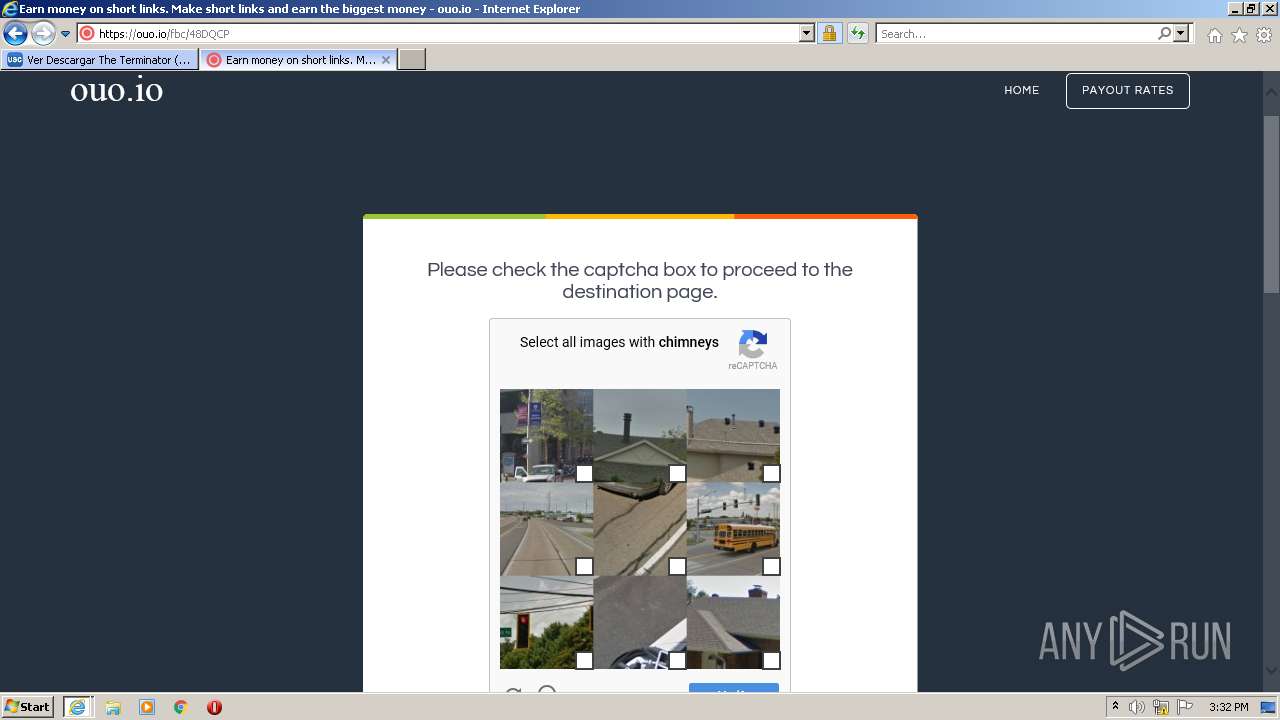This screenshot has height=720, width=1280.
Task: Switch to Ver Descargar The Terminator tab
Action: click(100, 60)
